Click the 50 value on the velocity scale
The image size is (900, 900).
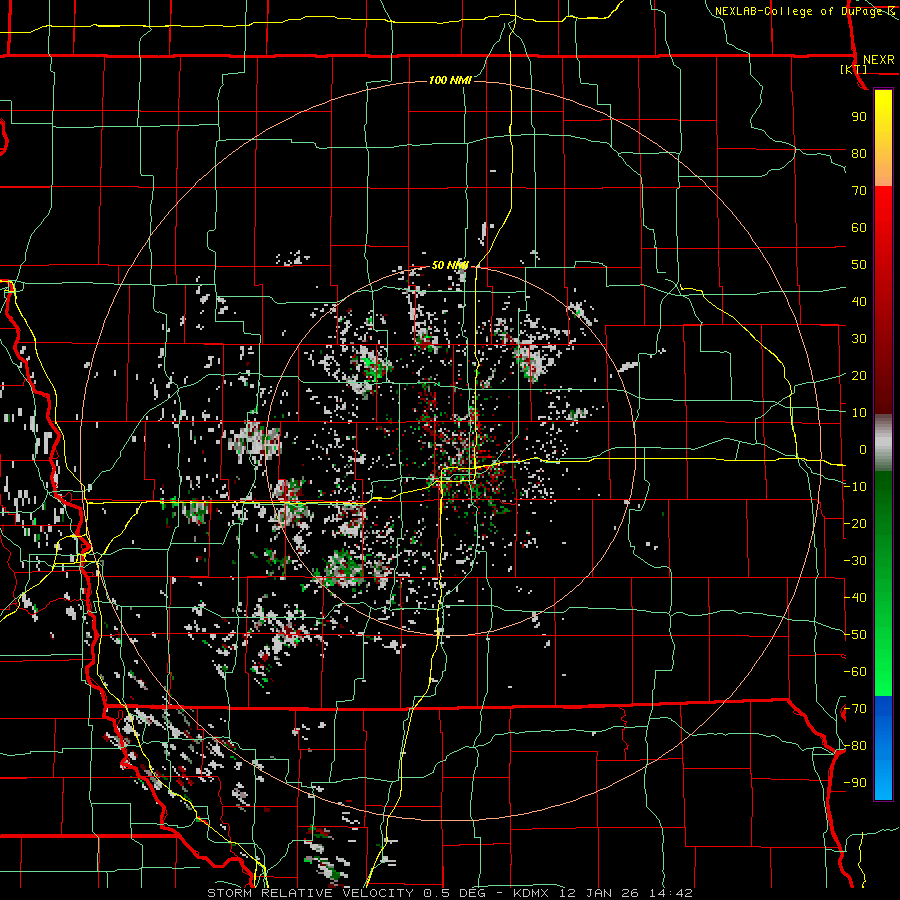(859, 265)
